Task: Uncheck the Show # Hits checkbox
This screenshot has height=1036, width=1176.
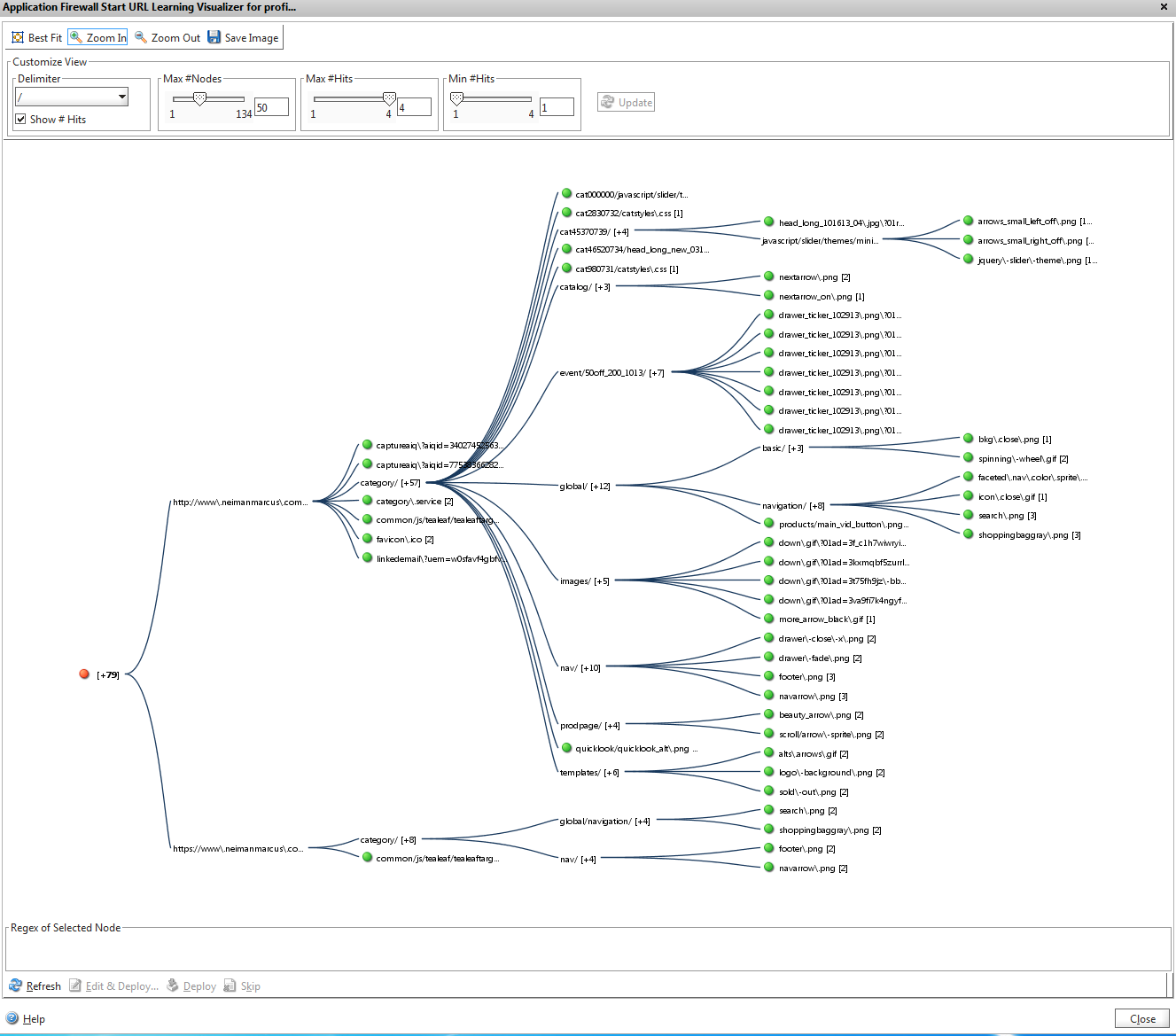Action: (x=20, y=119)
